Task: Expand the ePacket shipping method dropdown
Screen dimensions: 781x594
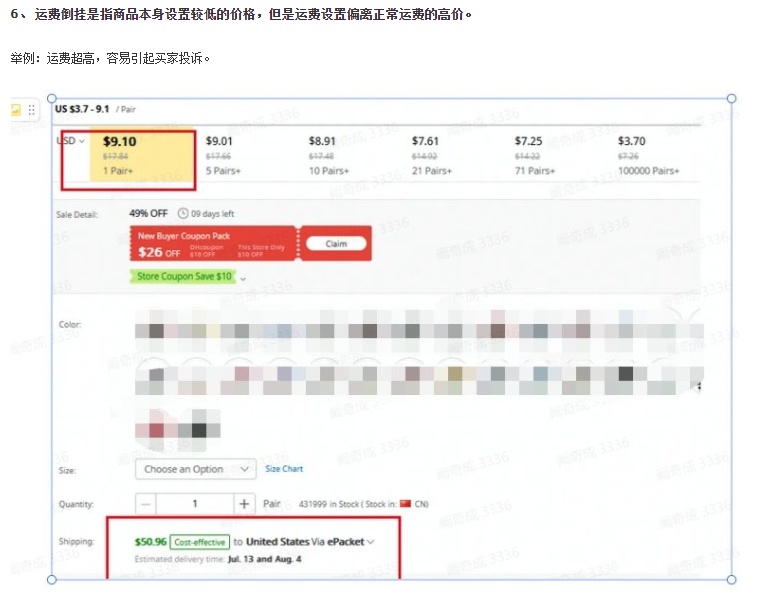Action: (371, 542)
